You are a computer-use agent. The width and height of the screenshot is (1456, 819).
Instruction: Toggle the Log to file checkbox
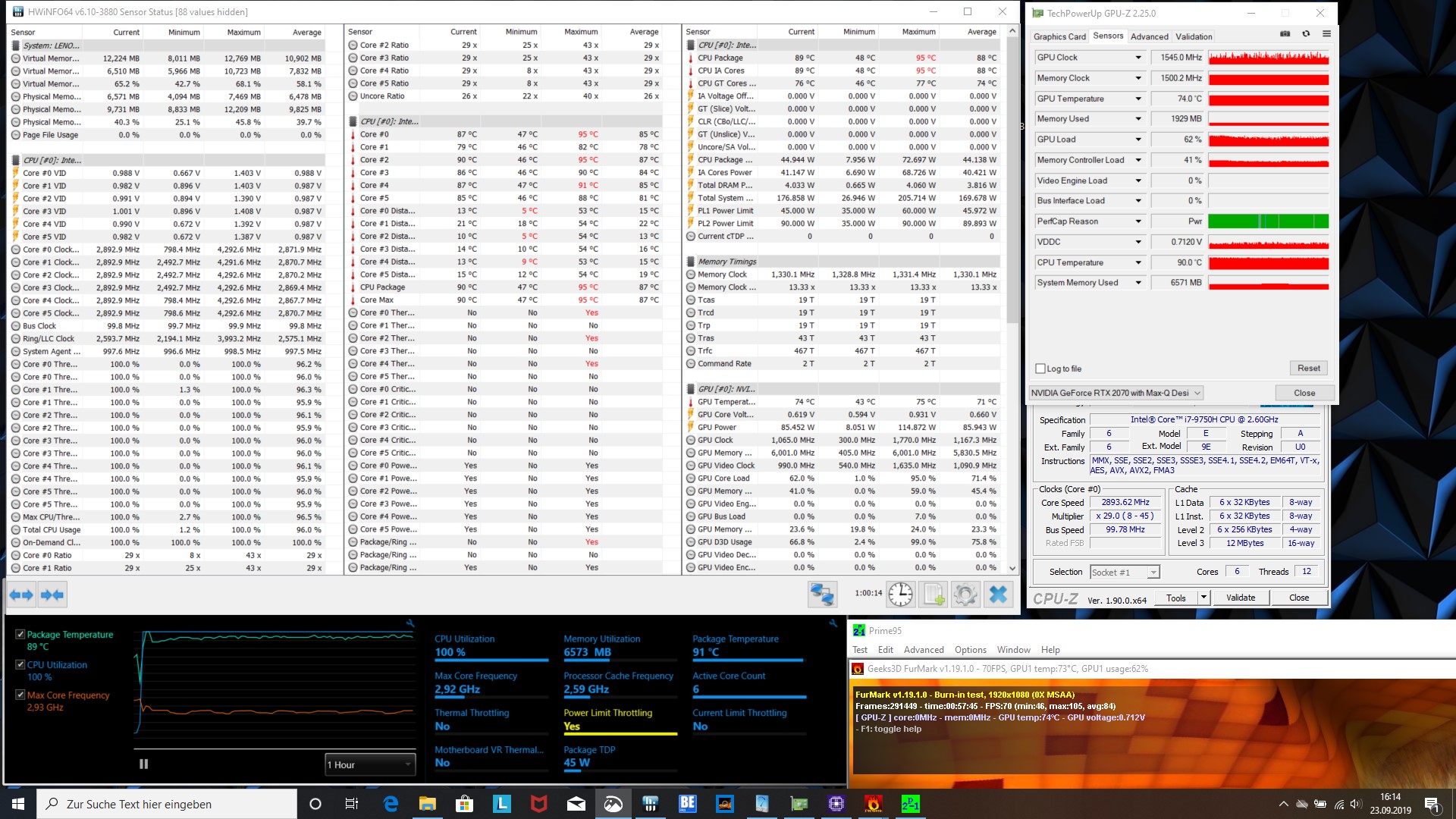pyautogui.click(x=1040, y=369)
